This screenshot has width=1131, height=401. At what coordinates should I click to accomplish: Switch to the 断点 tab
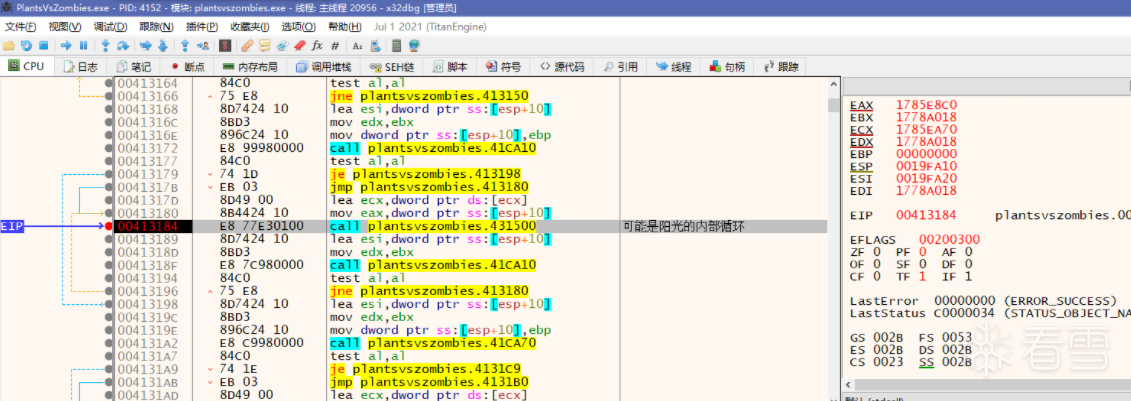coord(188,67)
